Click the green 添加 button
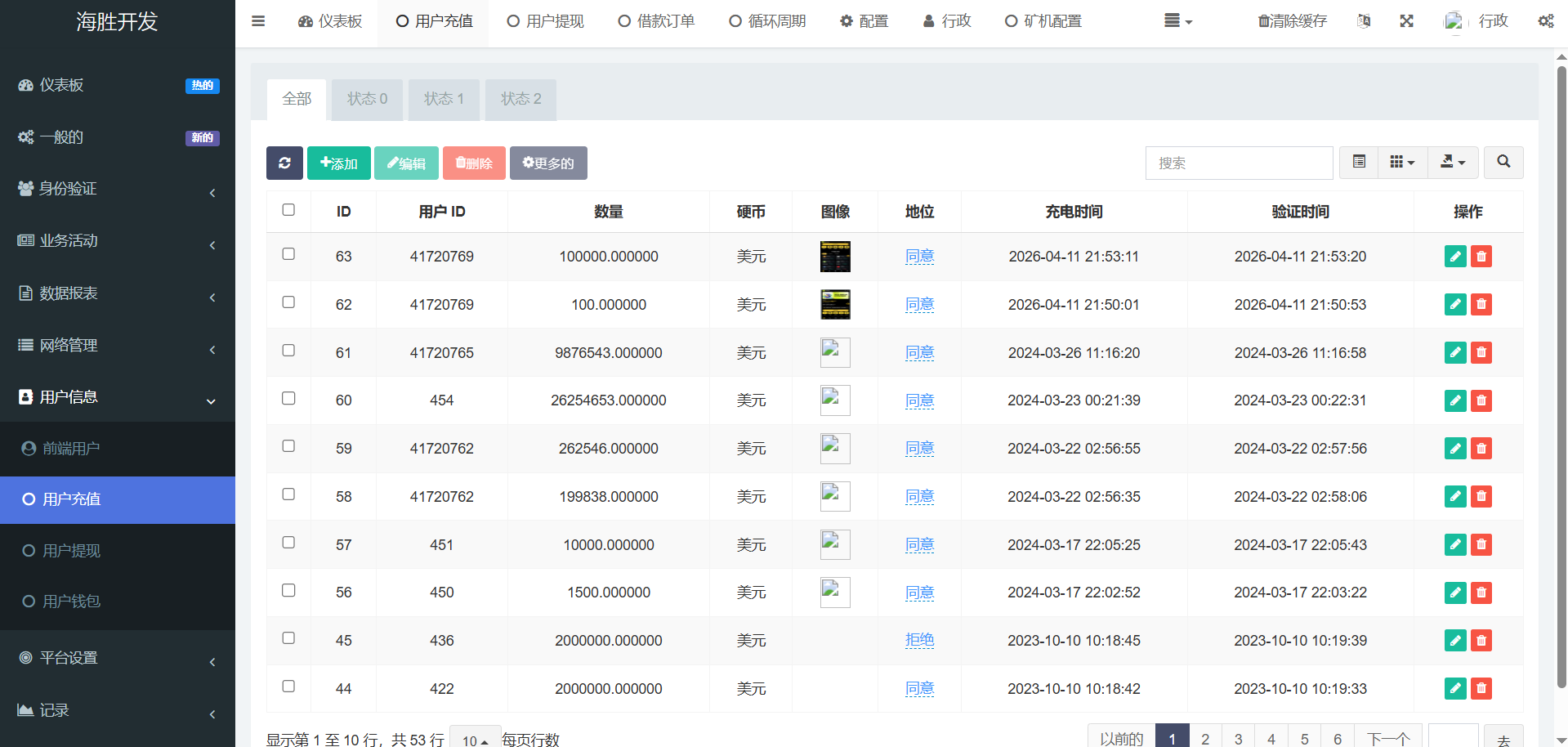Viewport: 1568px width, 747px height. (339, 163)
